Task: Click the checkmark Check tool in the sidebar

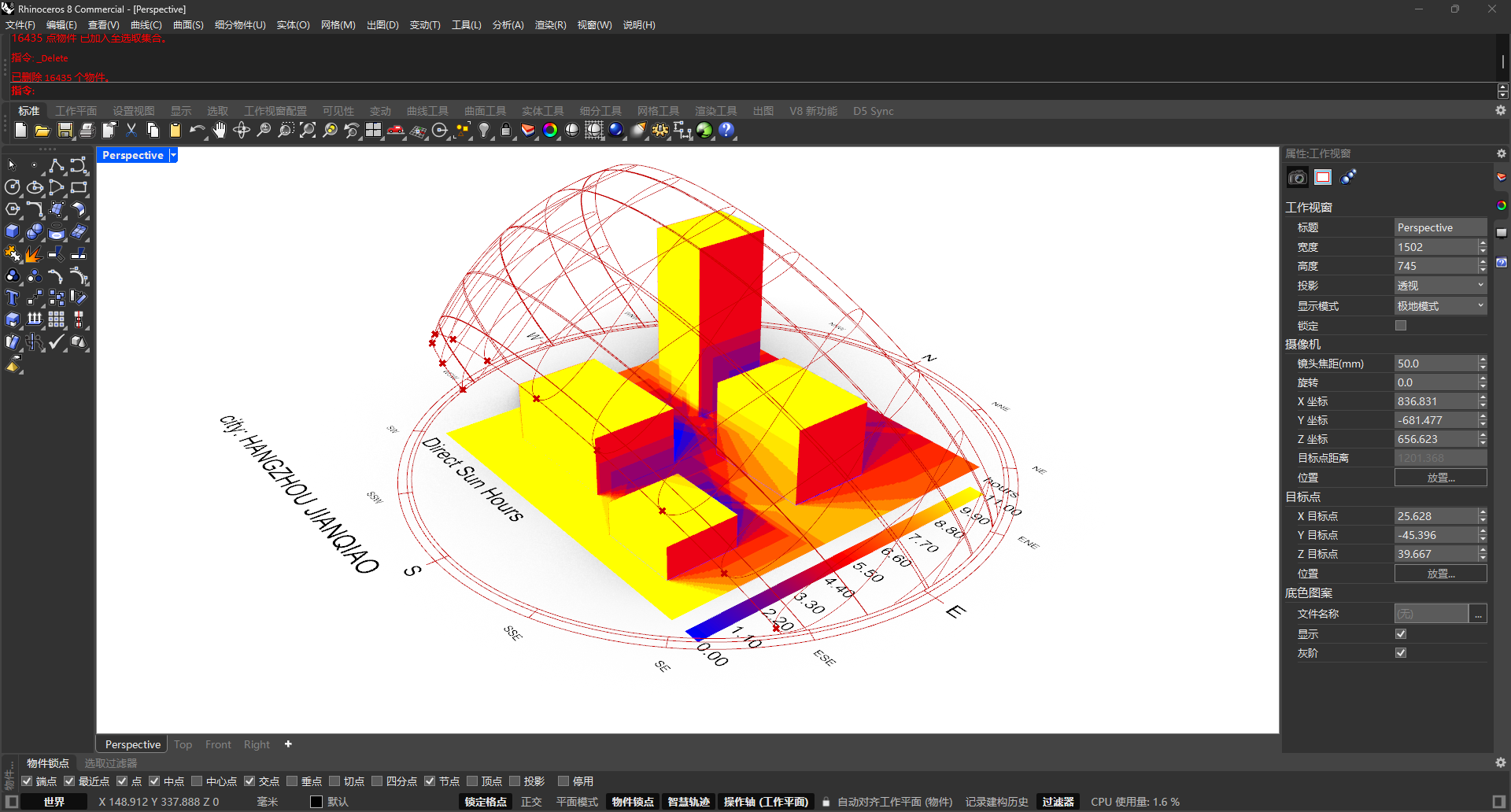Action: pyautogui.click(x=57, y=341)
